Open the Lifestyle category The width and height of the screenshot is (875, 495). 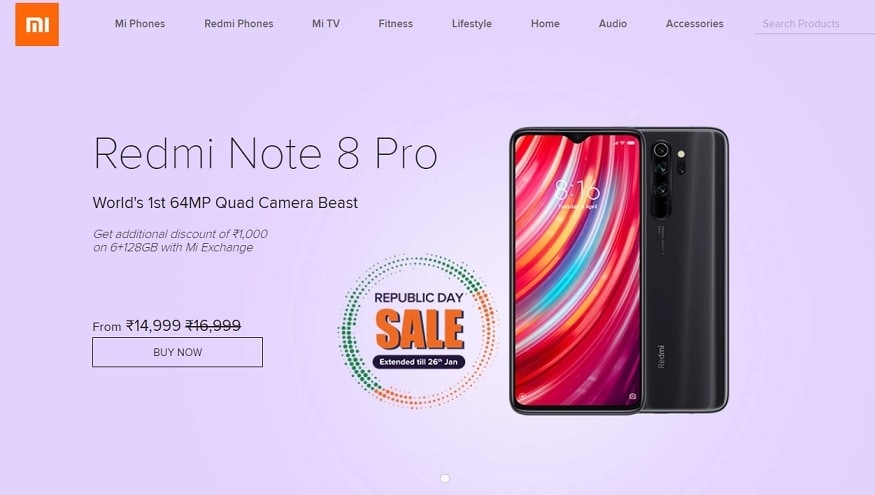click(x=472, y=23)
